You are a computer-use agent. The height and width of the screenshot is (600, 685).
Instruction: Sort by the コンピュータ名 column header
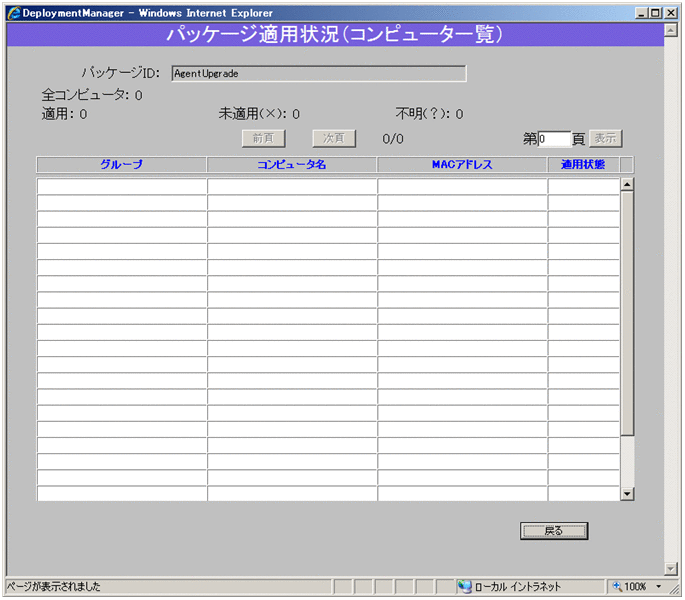(x=291, y=164)
